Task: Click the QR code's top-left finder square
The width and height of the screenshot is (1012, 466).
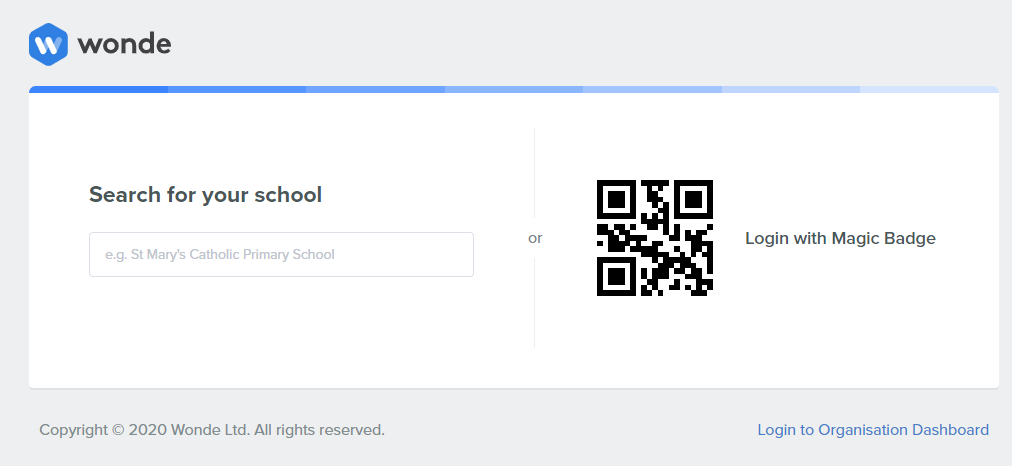Action: 616,199
